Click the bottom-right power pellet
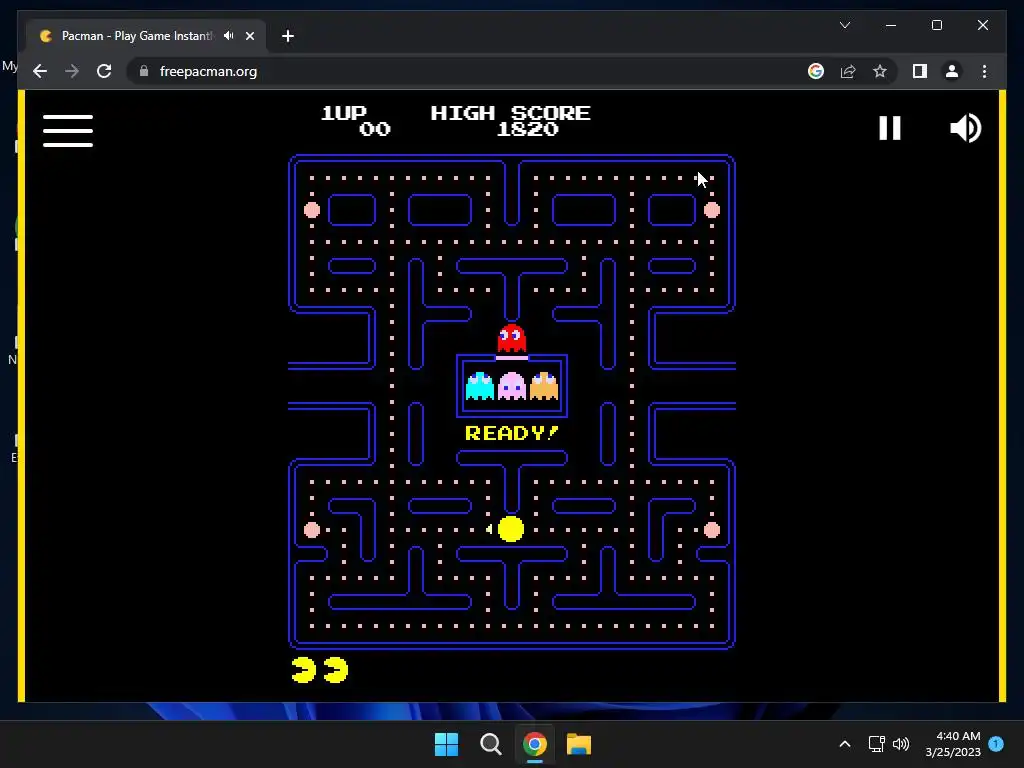The width and height of the screenshot is (1024, 768). pos(712,530)
